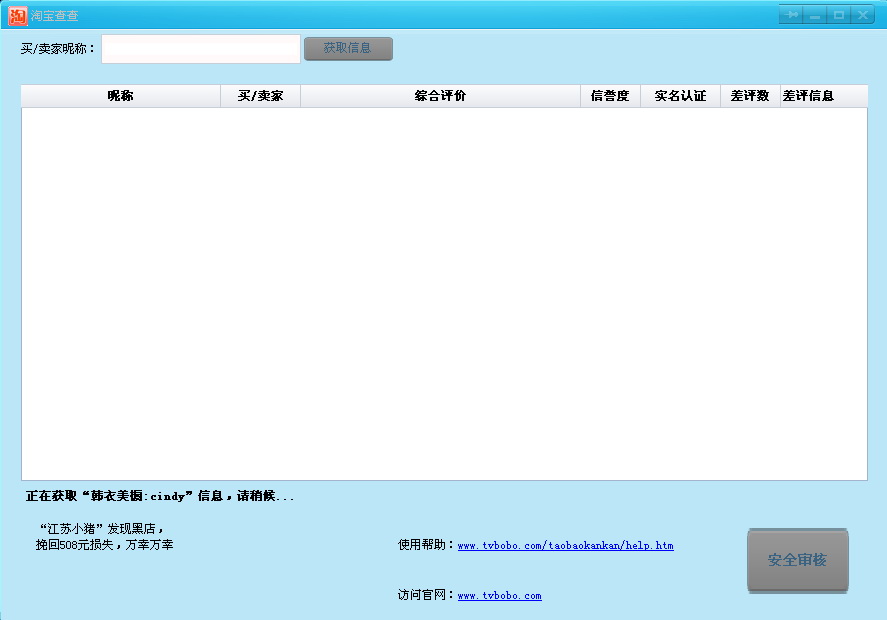Open the www.tvbobo.com official site link
Image resolution: width=887 pixels, height=620 pixels.
point(500,595)
